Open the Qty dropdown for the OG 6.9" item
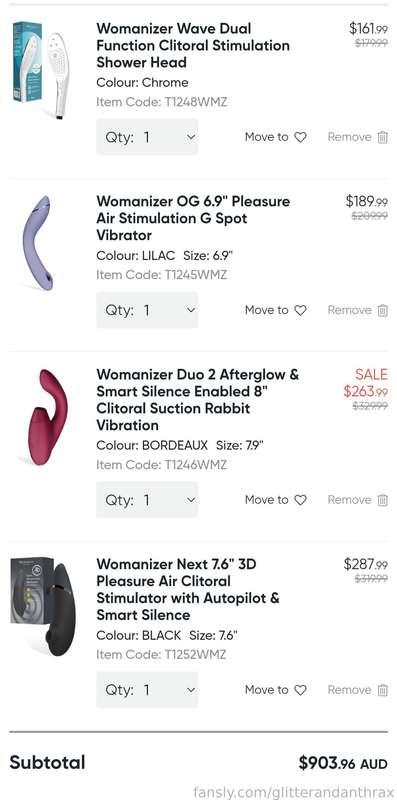This screenshot has width=397, height=800. pyautogui.click(x=147, y=310)
